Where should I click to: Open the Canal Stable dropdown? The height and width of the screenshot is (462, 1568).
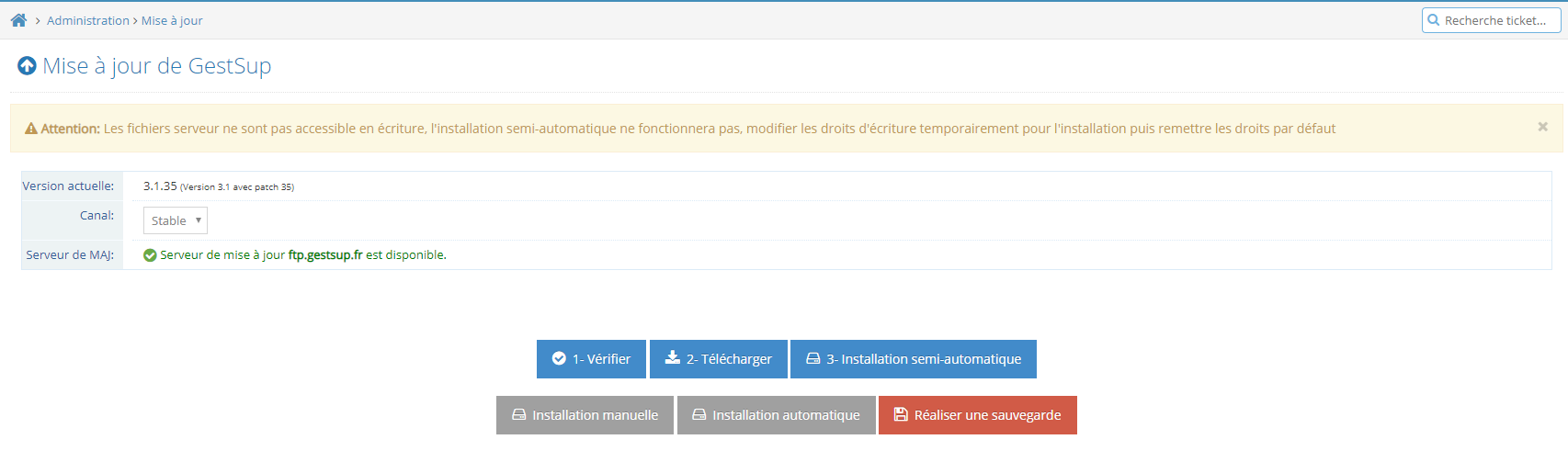(x=176, y=220)
